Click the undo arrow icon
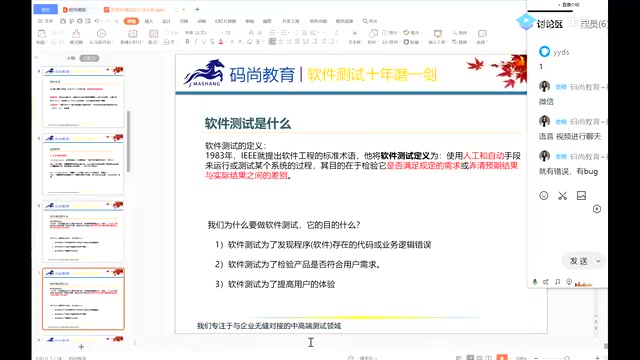Image resolution: width=640 pixels, height=360 pixels. click(x=97, y=21)
